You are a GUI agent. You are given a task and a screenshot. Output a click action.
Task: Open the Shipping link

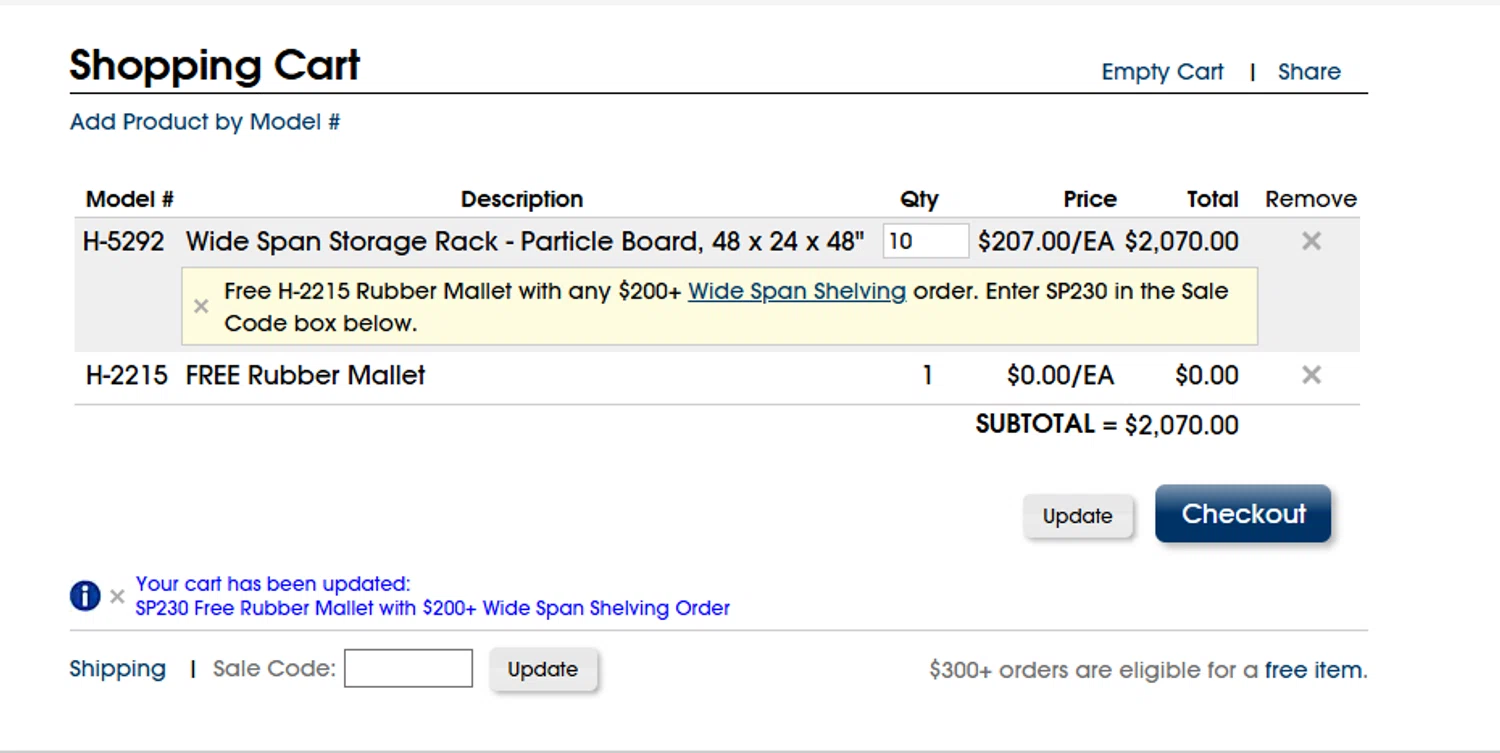[x=118, y=669]
